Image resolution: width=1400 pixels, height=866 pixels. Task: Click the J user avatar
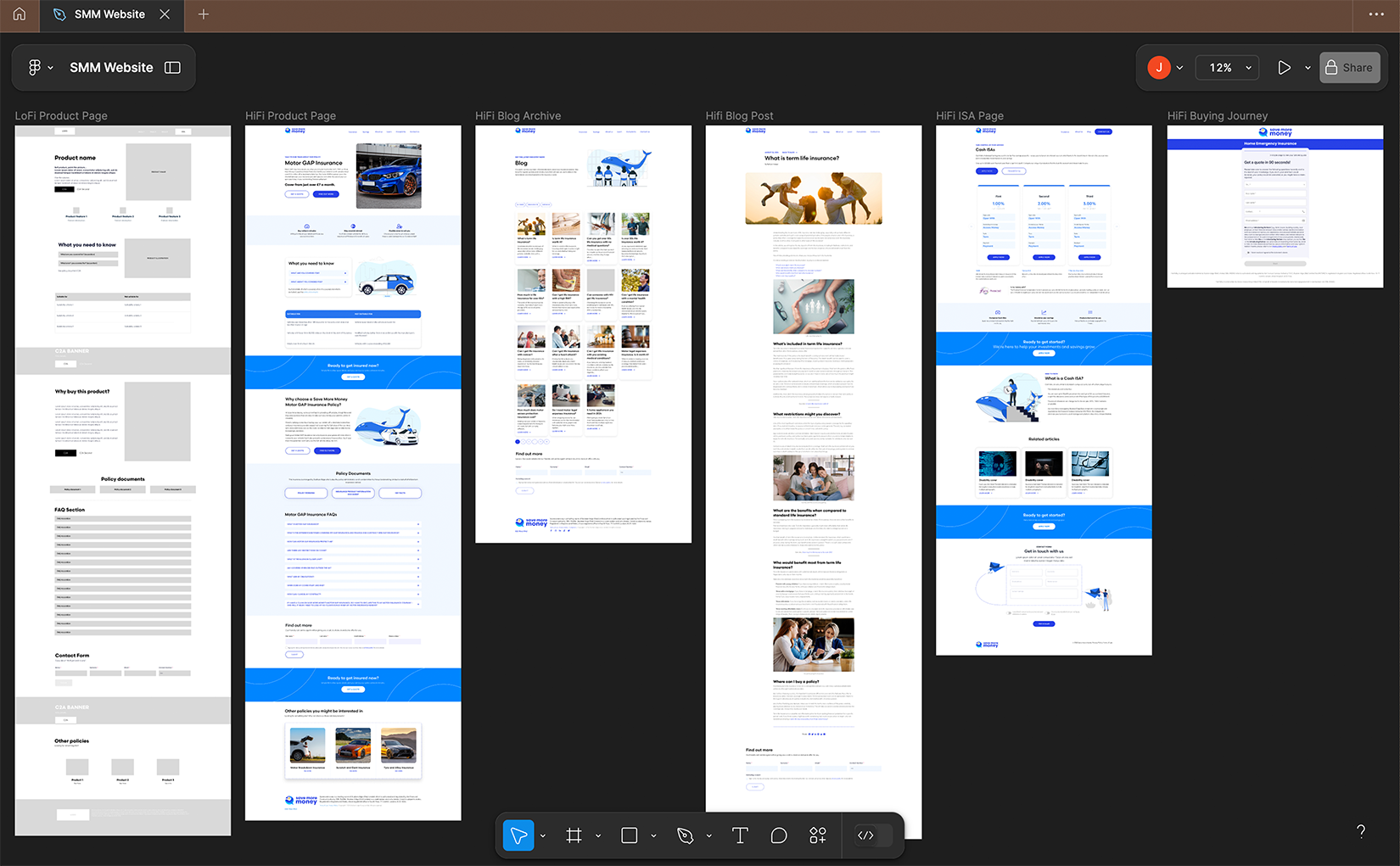[1159, 67]
